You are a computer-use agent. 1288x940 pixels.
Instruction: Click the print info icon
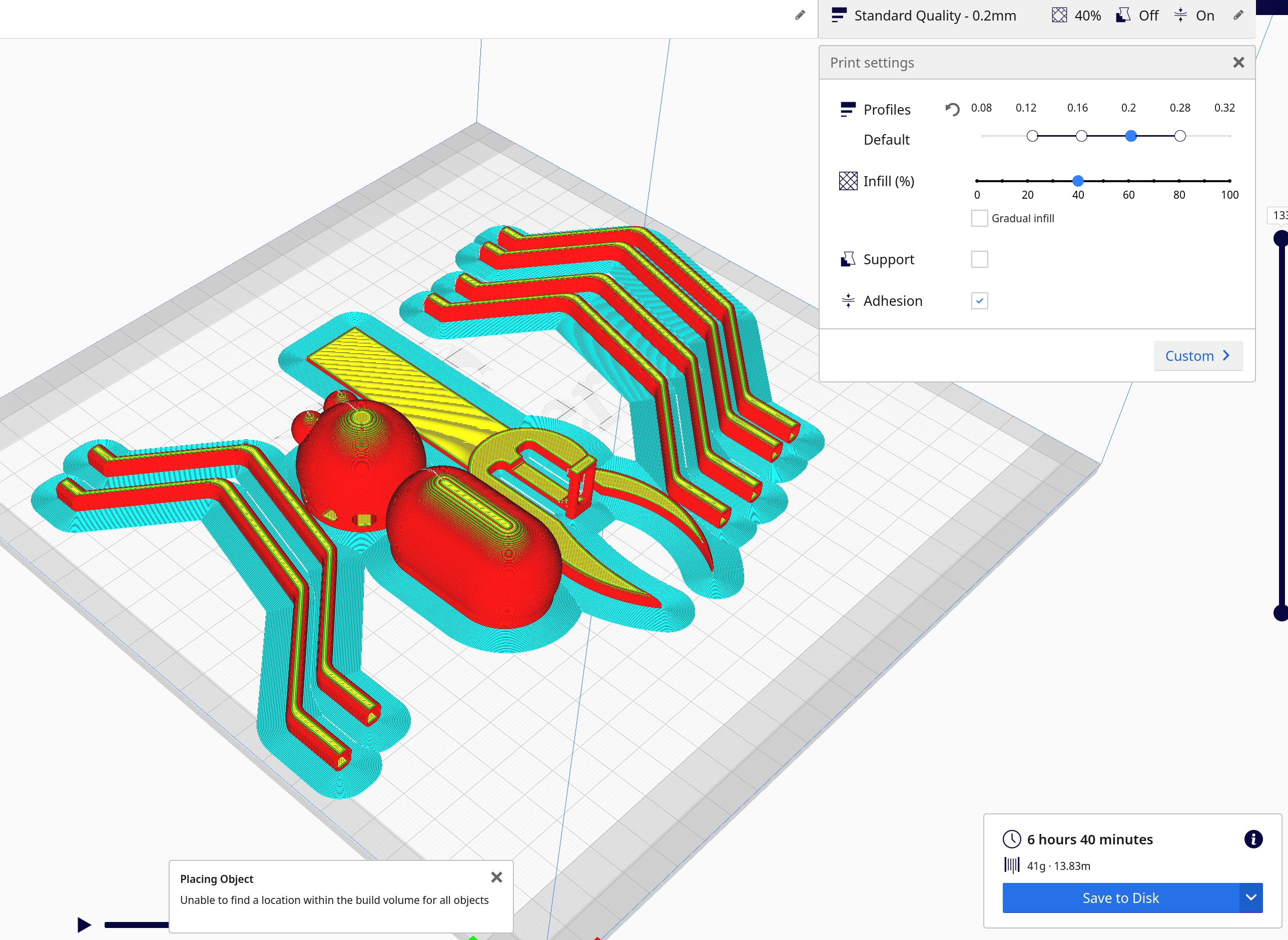pyautogui.click(x=1253, y=839)
